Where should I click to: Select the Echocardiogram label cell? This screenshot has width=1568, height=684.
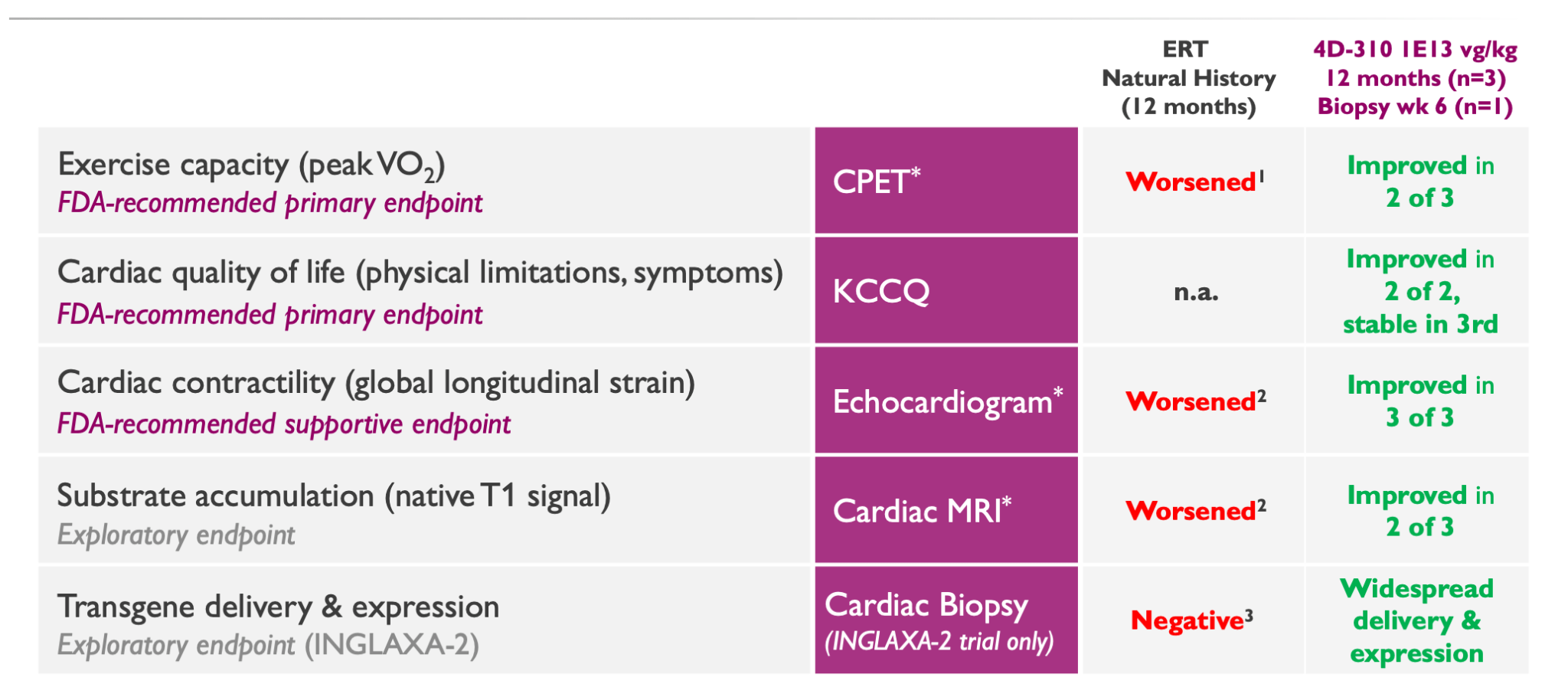tap(946, 401)
